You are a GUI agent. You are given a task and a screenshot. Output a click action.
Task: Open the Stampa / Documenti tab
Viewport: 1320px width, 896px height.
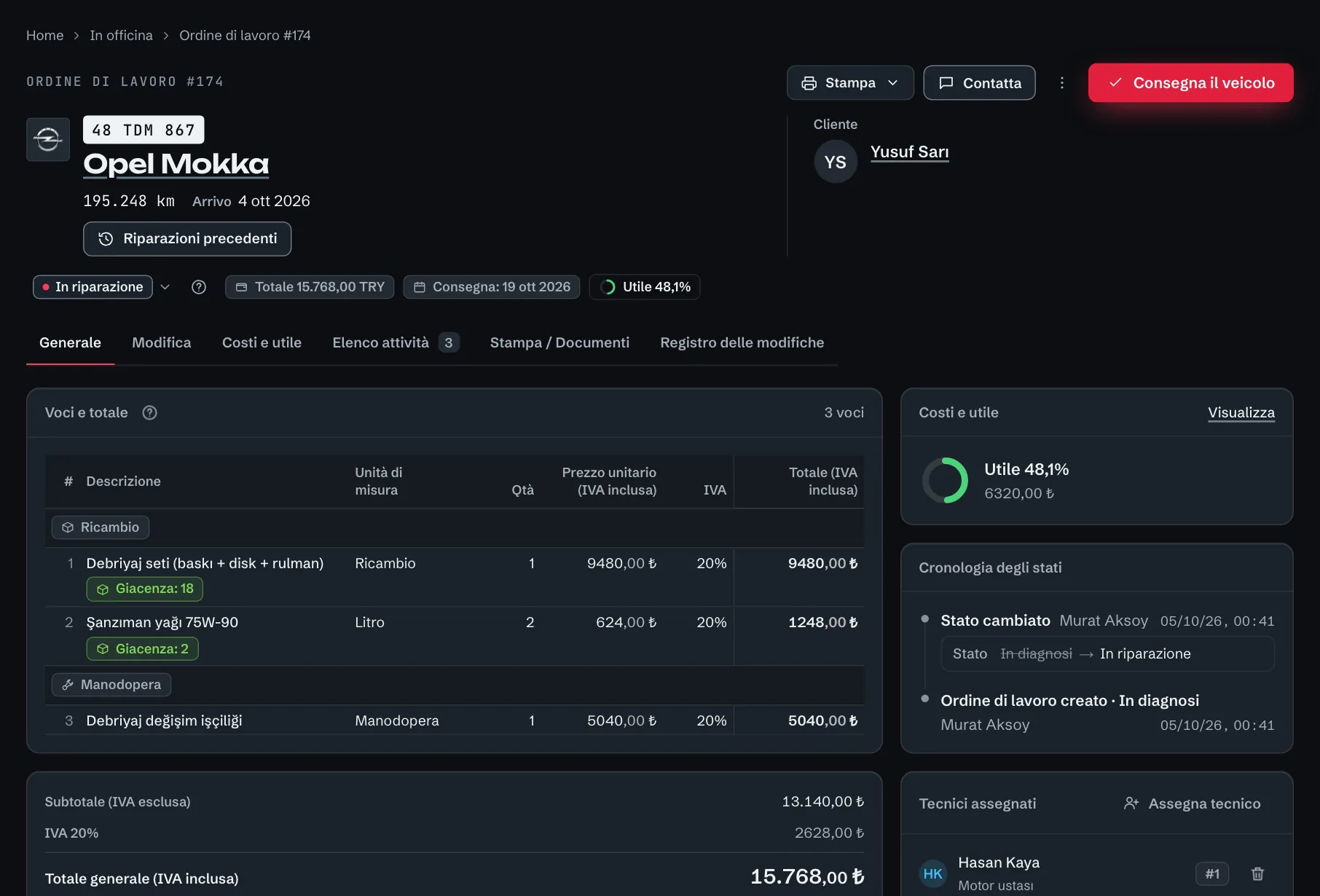559,342
